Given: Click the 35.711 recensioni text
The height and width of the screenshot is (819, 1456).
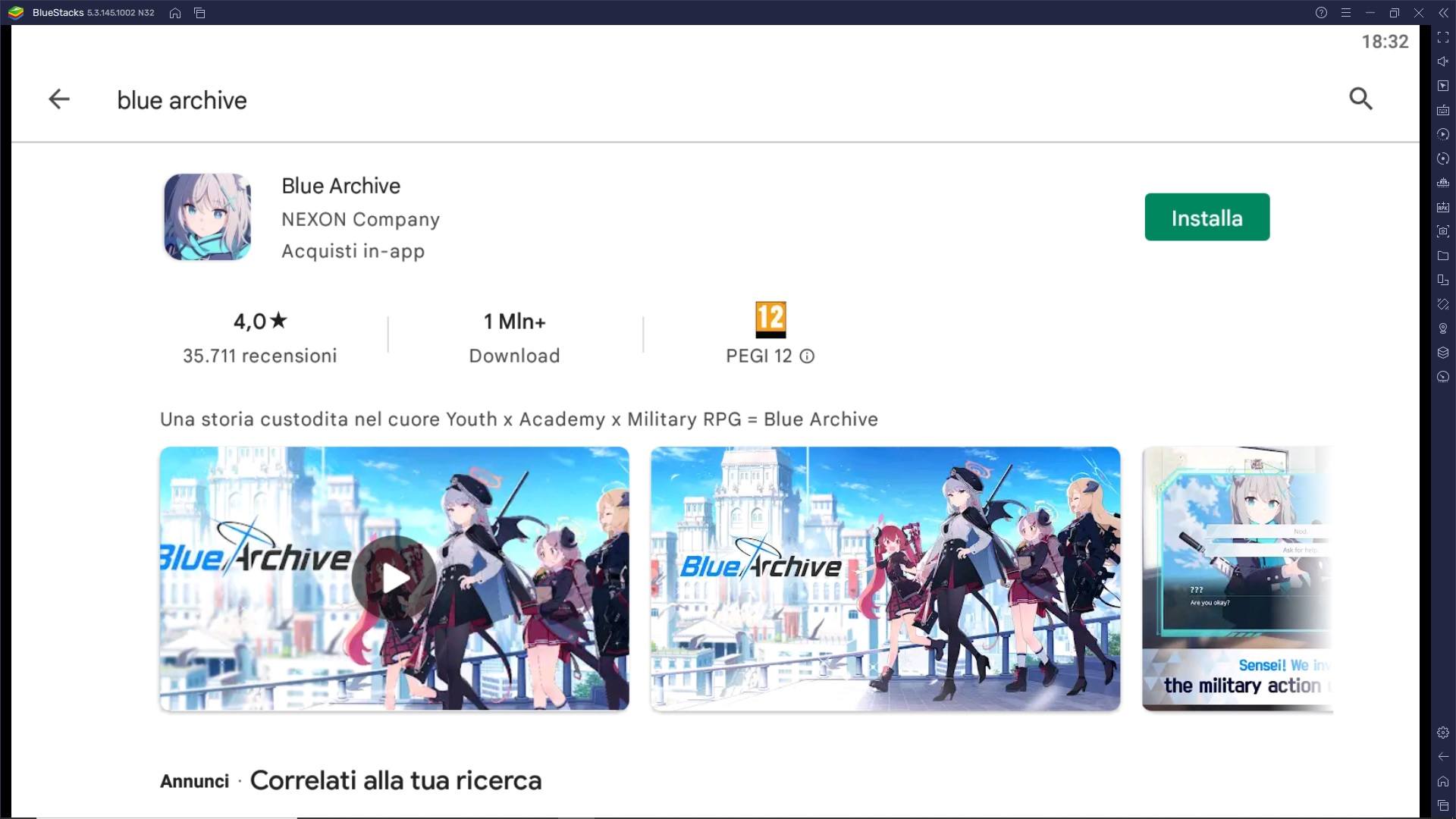Looking at the screenshot, I should click(x=259, y=356).
